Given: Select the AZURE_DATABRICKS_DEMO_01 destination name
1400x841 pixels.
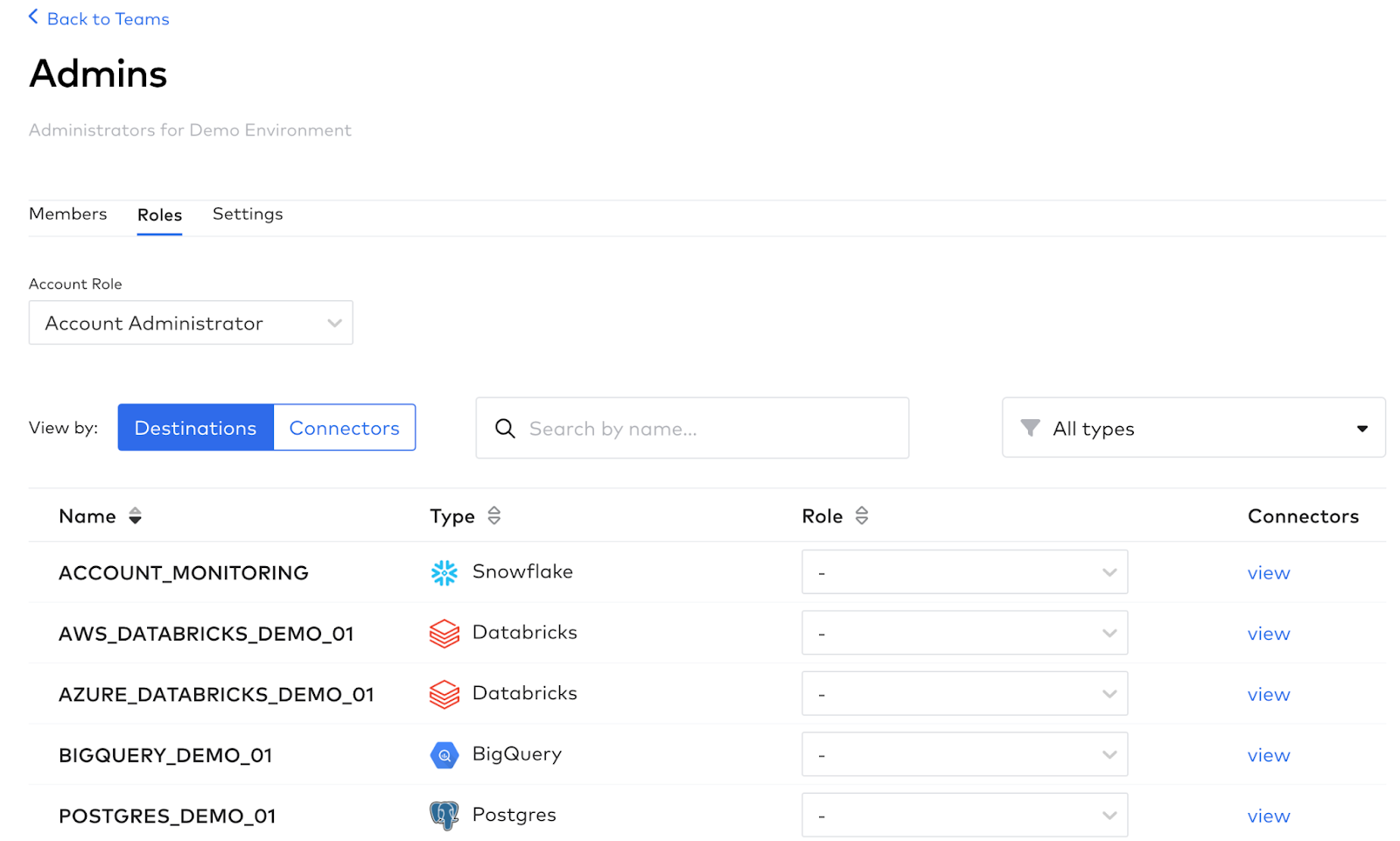Looking at the screenshot, I should 216,695.
